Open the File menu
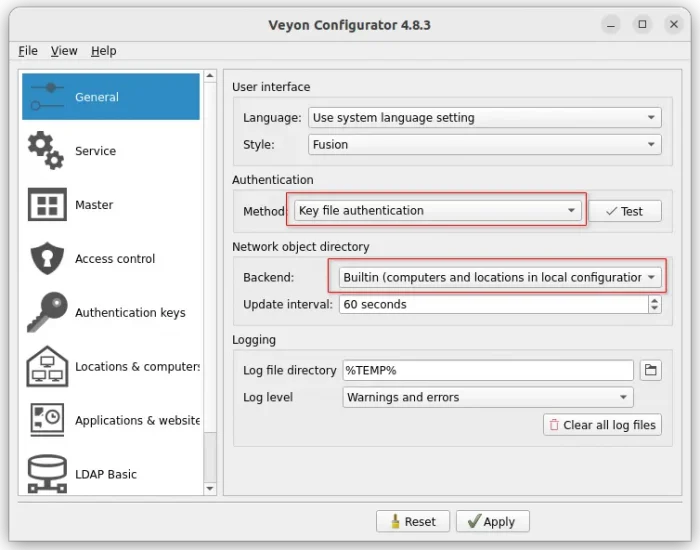 [x=28, y=51]
